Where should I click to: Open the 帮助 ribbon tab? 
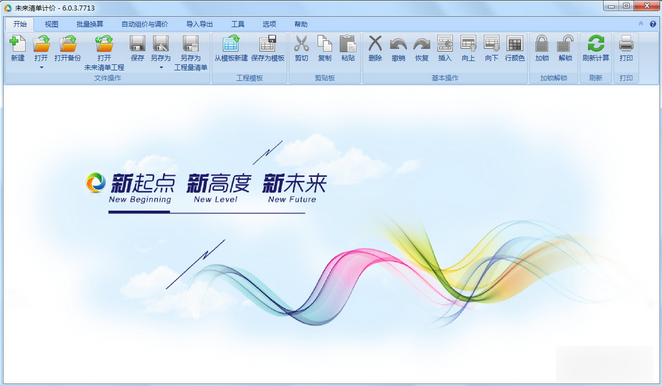(301, 24)
